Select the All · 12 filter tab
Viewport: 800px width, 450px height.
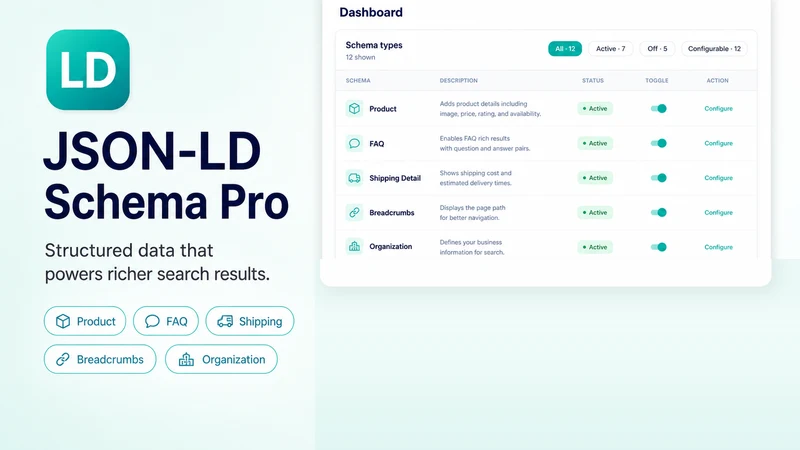(x=565, y=48)
